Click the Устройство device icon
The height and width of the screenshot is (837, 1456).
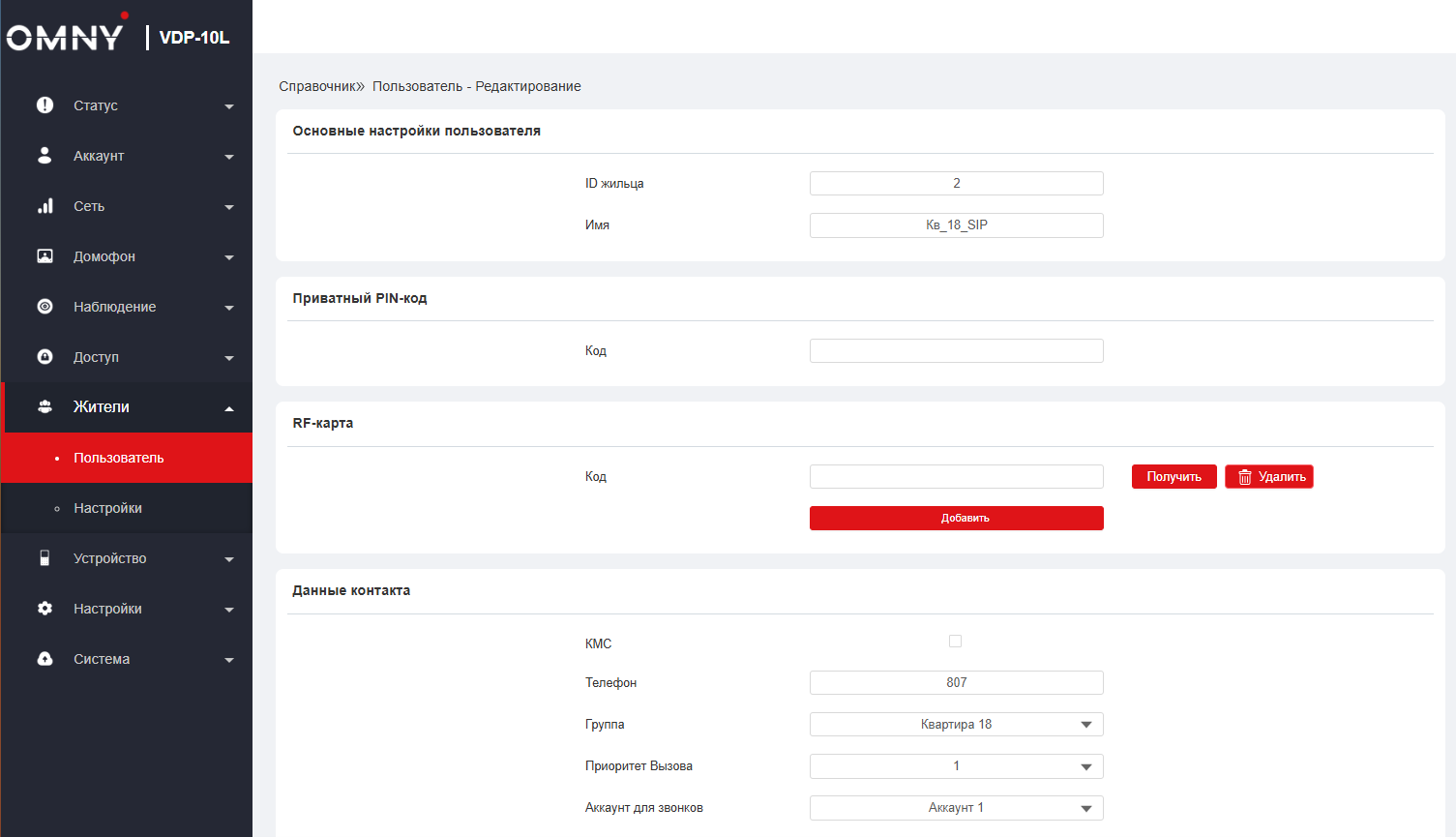(45, 558)
